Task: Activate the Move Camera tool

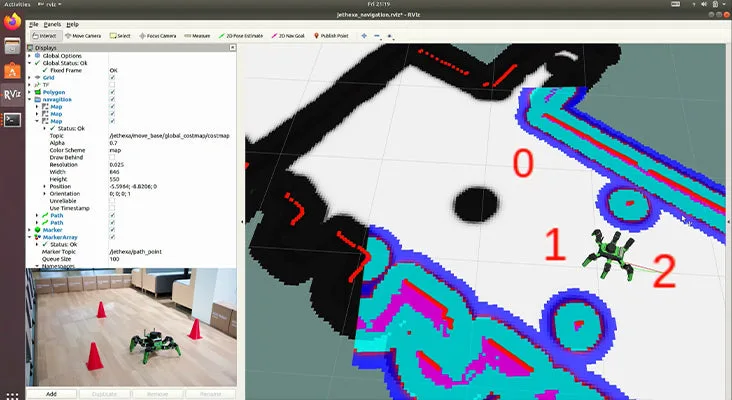Action: [x=83, y=35]
